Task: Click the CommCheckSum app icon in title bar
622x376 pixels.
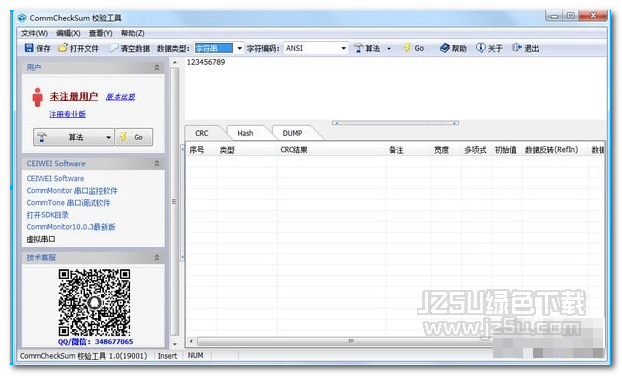Action: click(x=22, y=18)
